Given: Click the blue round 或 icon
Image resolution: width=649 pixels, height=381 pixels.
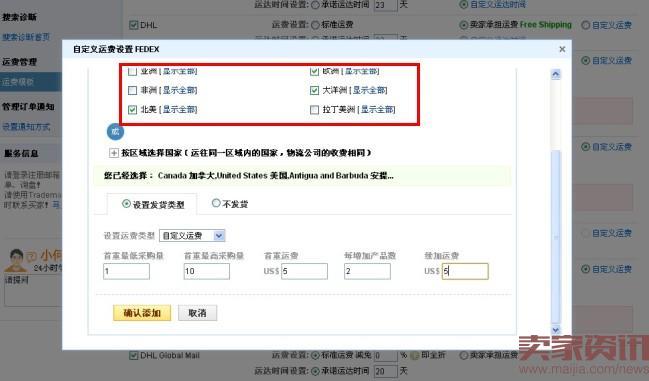Looking at the screenshot, I should pyautogui.click(x=115, y=132).
